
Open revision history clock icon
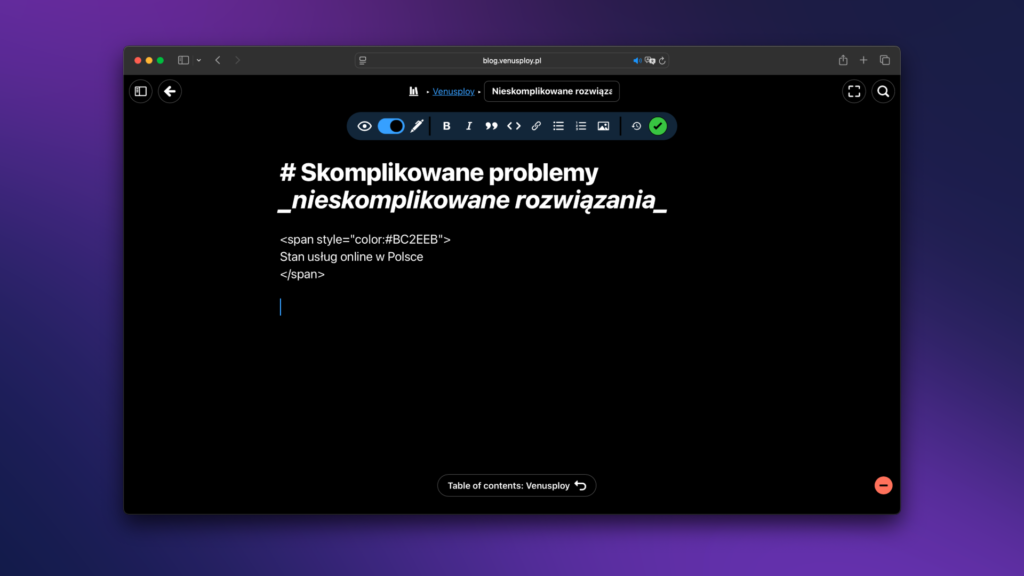click(x=636, y=126)
